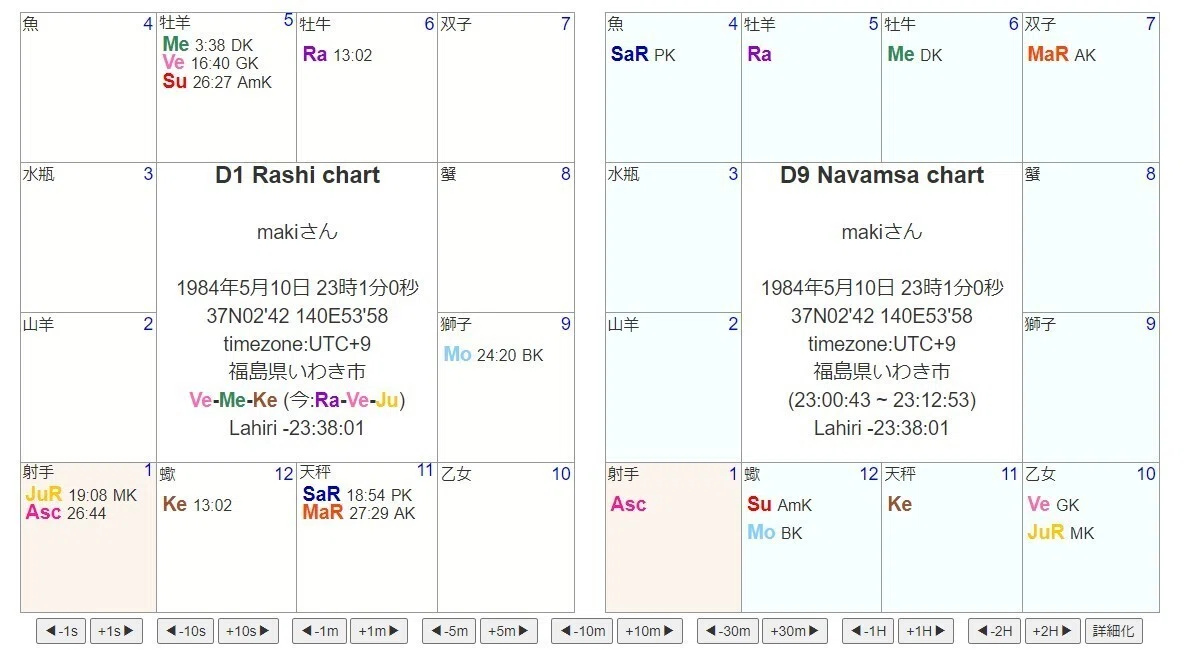1193x650 pixels.
Task: Click the 蟹 sign label in D1 chart
Action: click(x=448, y=174)
